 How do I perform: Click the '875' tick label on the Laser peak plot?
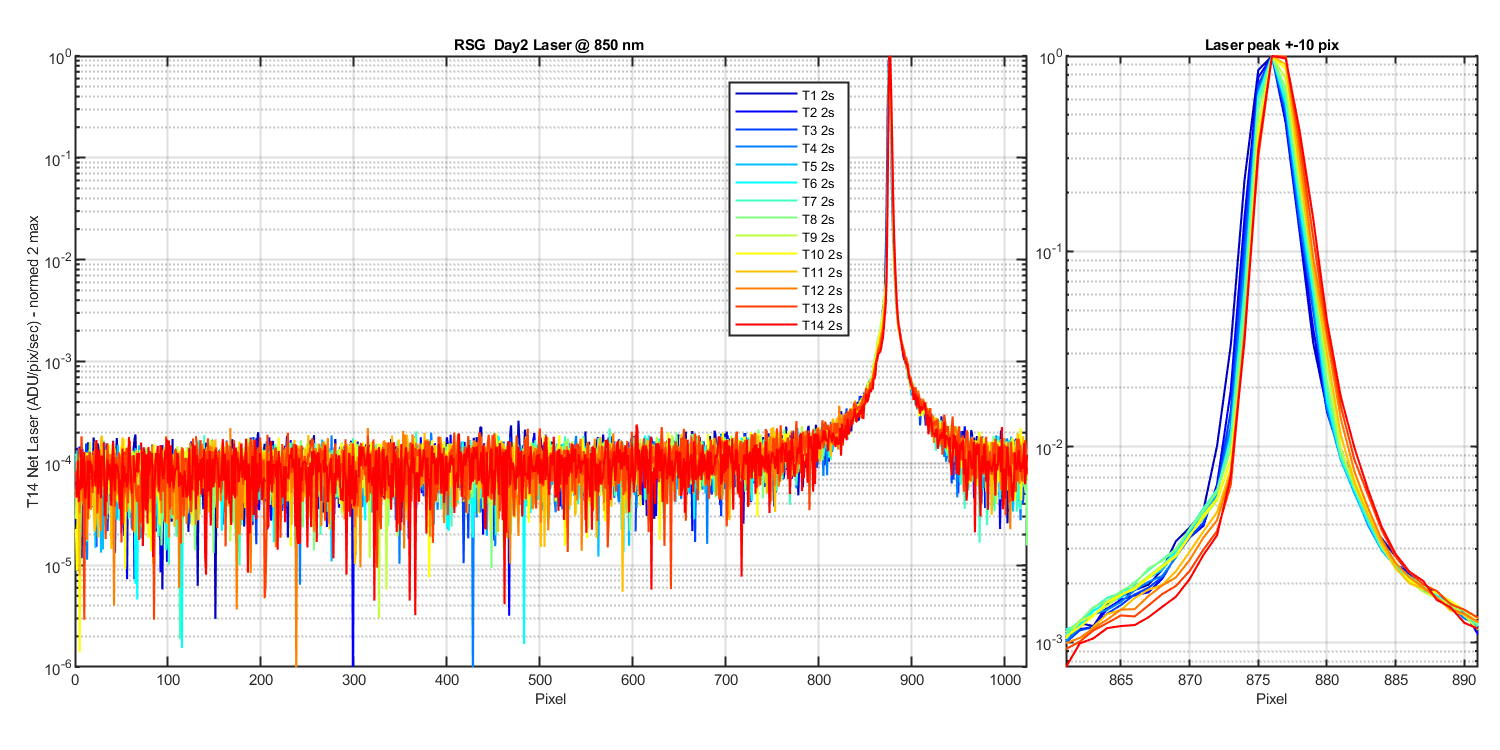pos(1258,680)
